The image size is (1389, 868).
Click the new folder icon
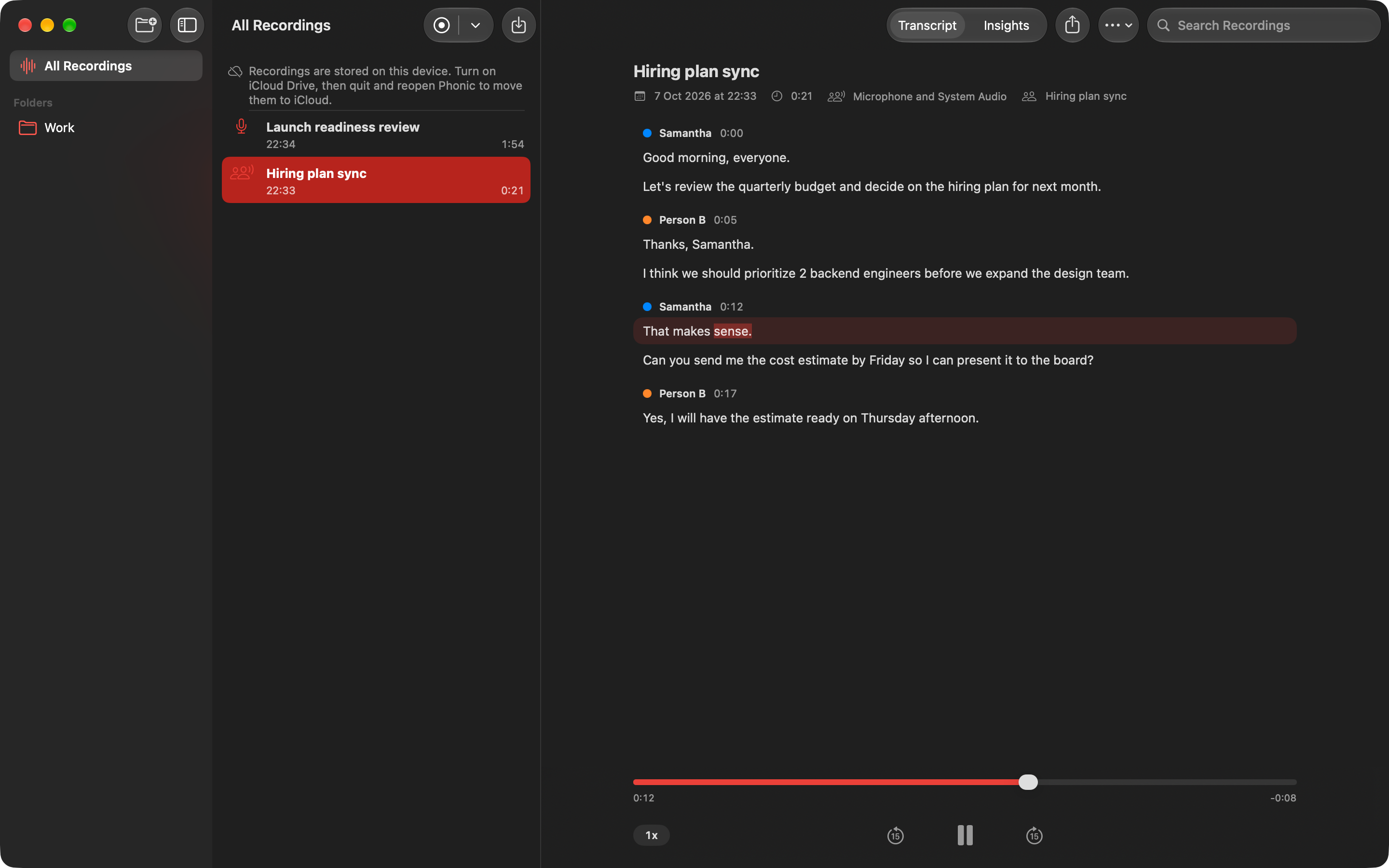(x=145, y=25)
